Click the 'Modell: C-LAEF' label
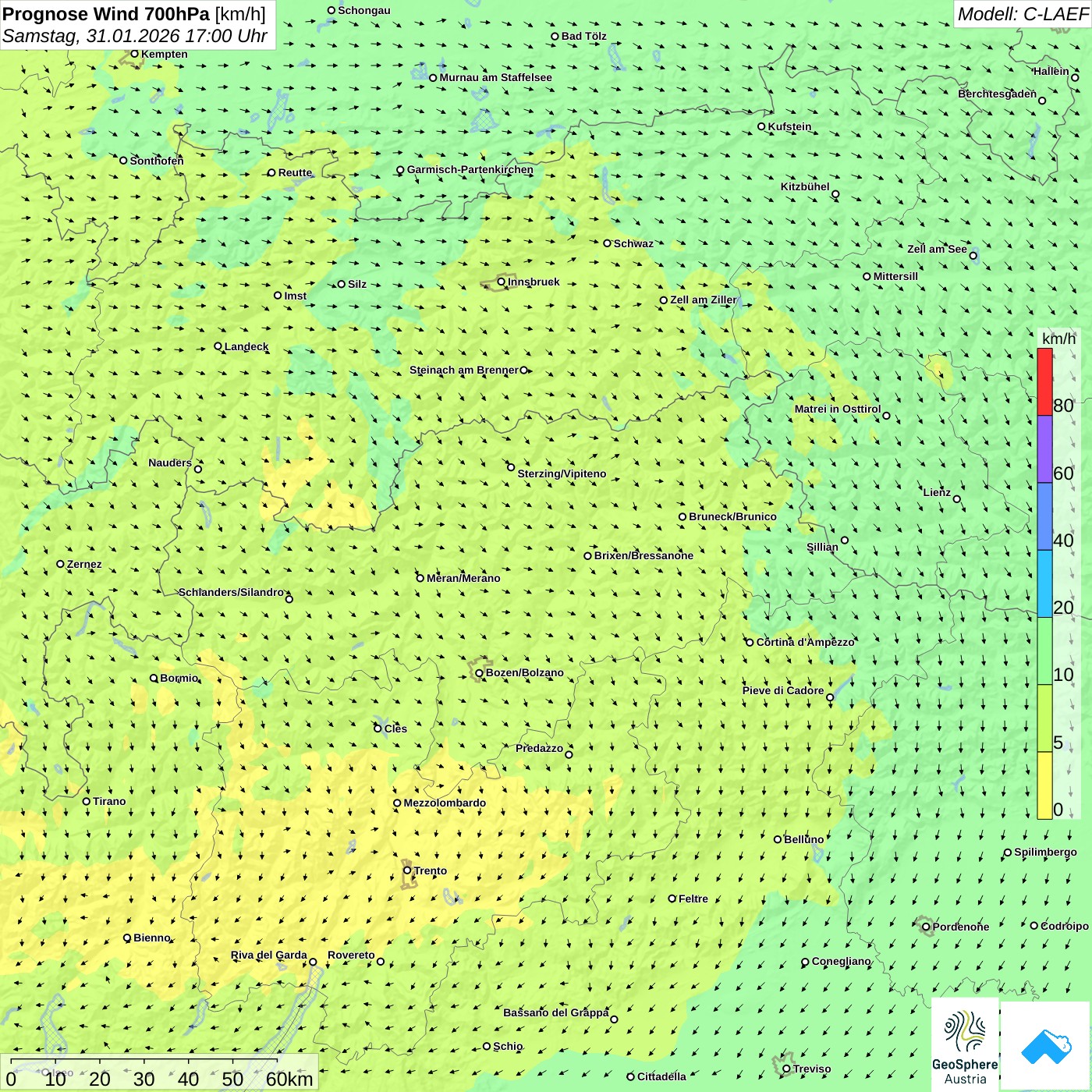 click(x=1023, y=14)
